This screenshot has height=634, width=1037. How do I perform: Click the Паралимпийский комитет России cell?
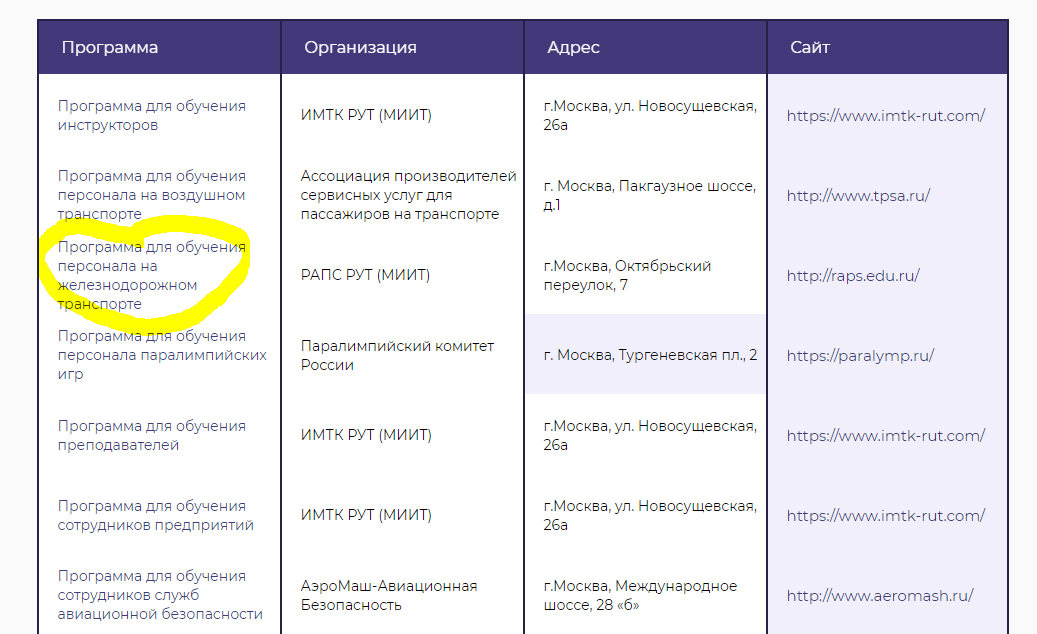click(x=397, y=356)
